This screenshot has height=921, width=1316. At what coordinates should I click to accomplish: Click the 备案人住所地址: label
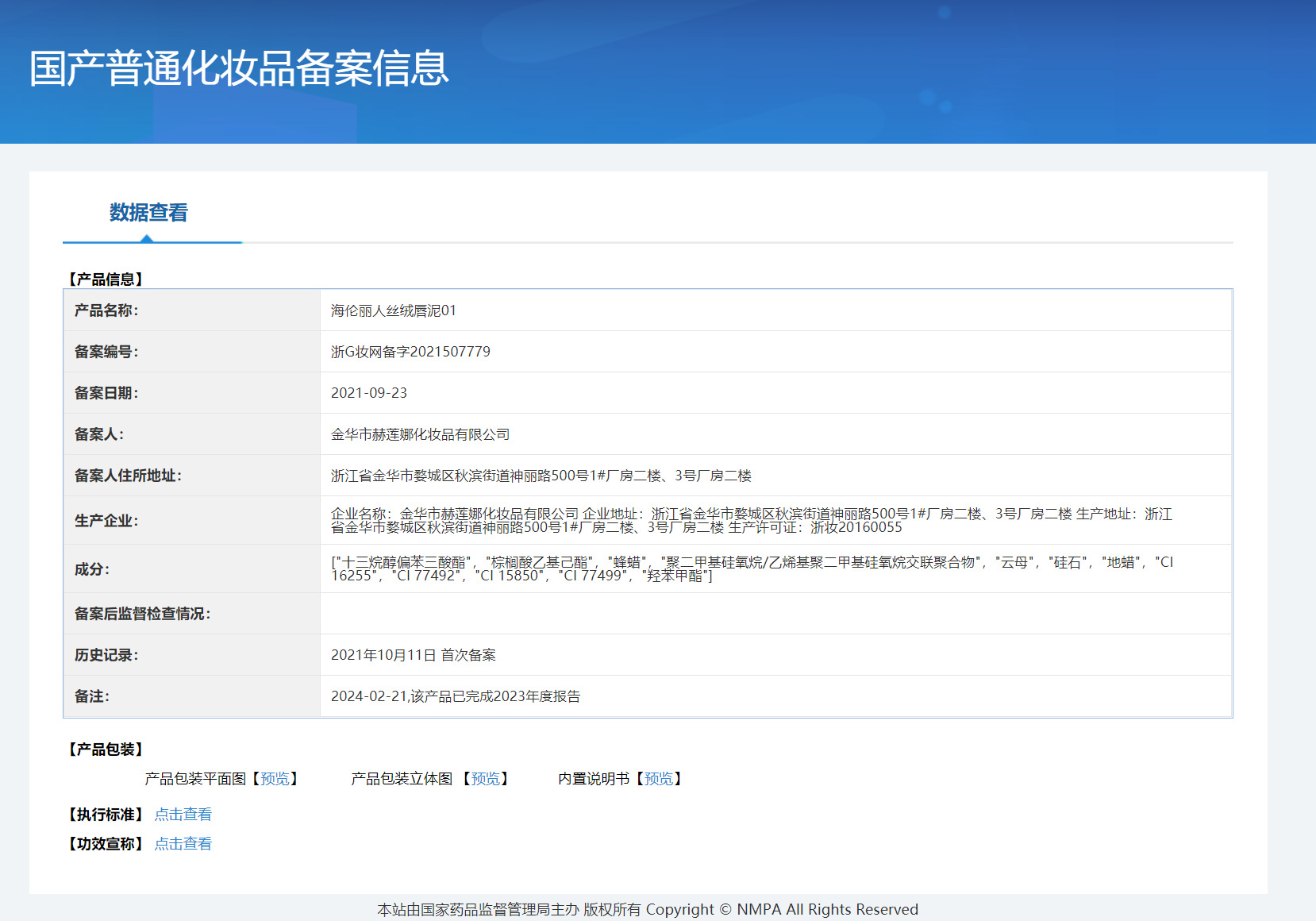[x=129, y=476]
